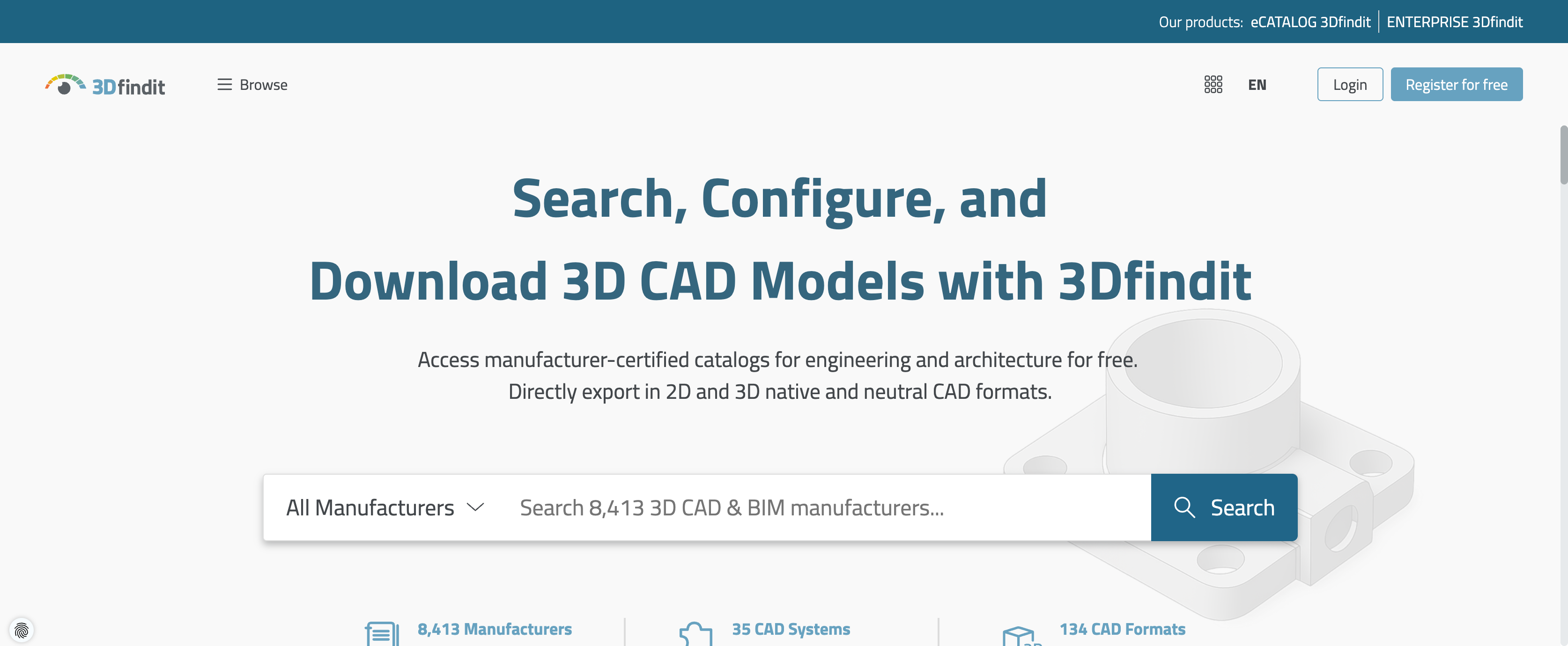Click the Search button
1568x646 pixels.
coord(1224,507)
